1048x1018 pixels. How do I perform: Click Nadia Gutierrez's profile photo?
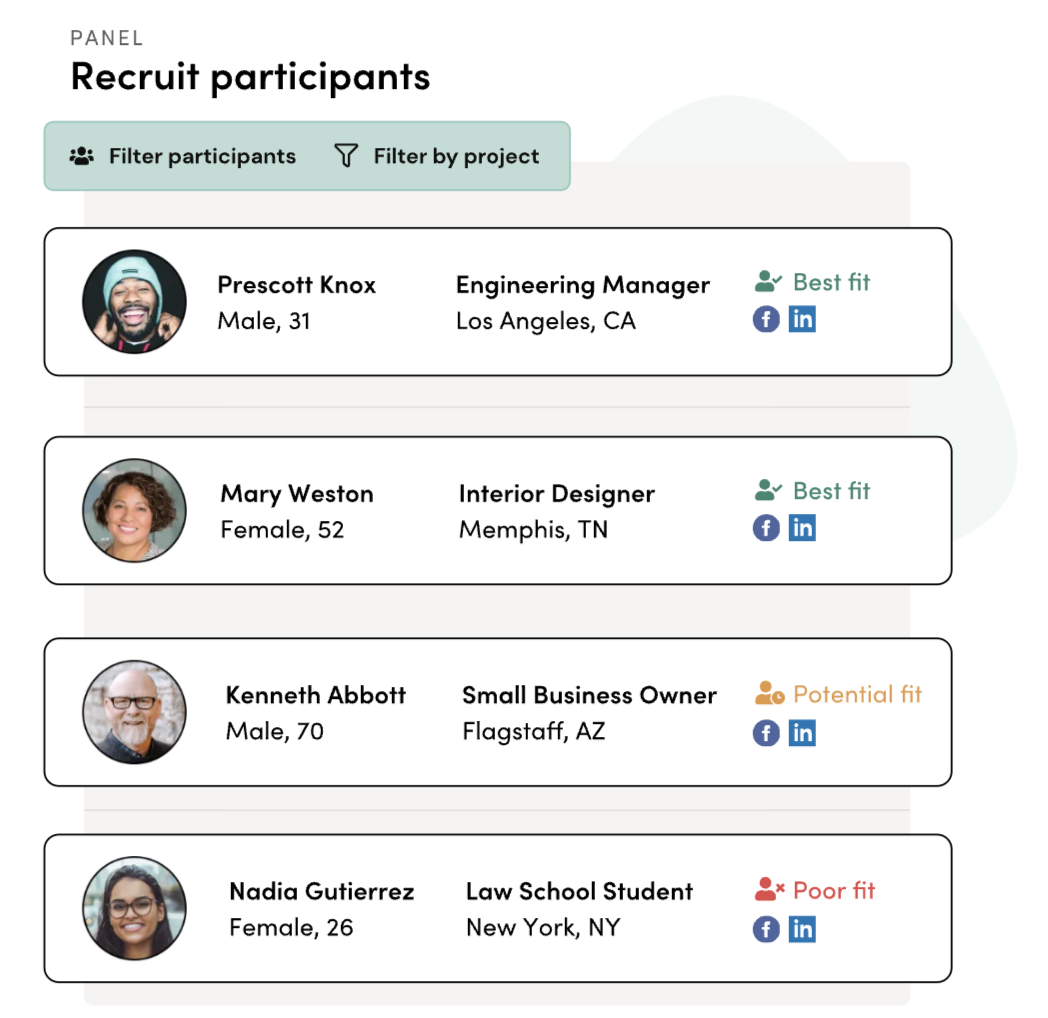(x=134, y=908)
